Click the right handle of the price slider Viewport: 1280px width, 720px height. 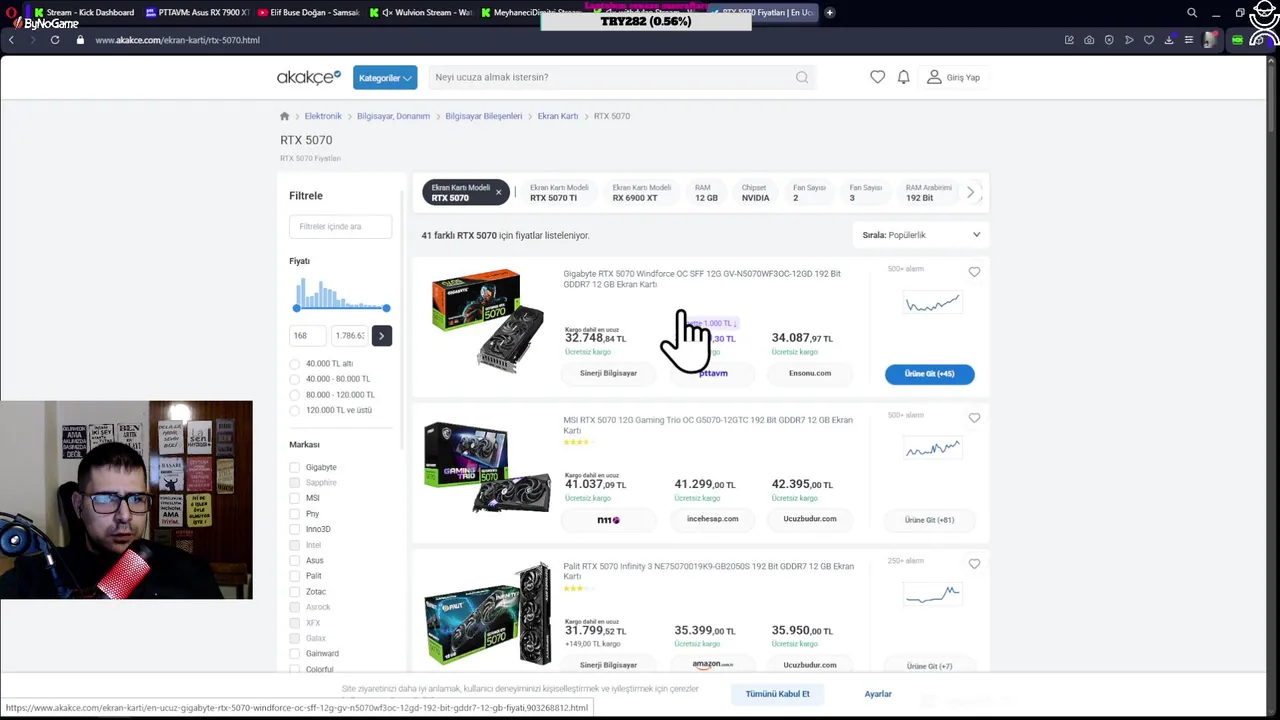386,308
